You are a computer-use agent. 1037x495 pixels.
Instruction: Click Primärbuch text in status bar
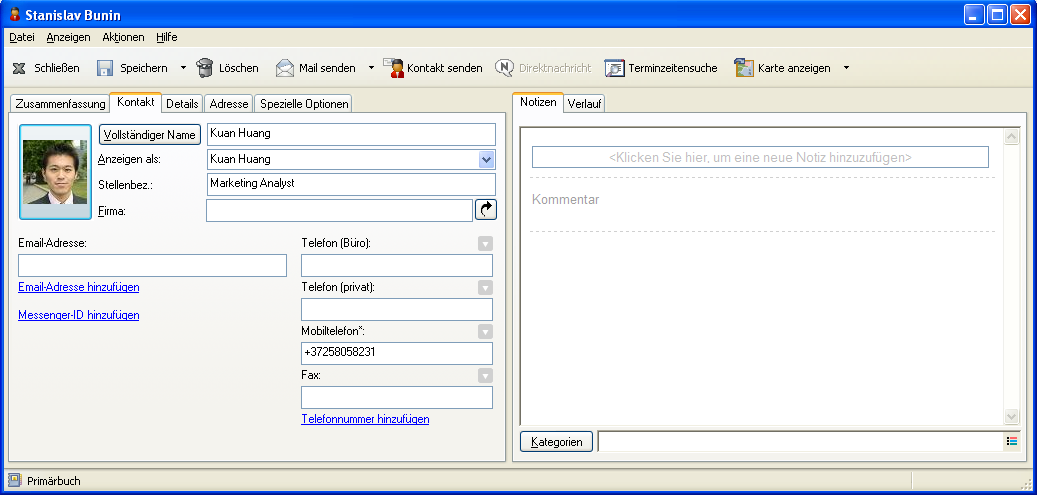[x=54, y=481]
